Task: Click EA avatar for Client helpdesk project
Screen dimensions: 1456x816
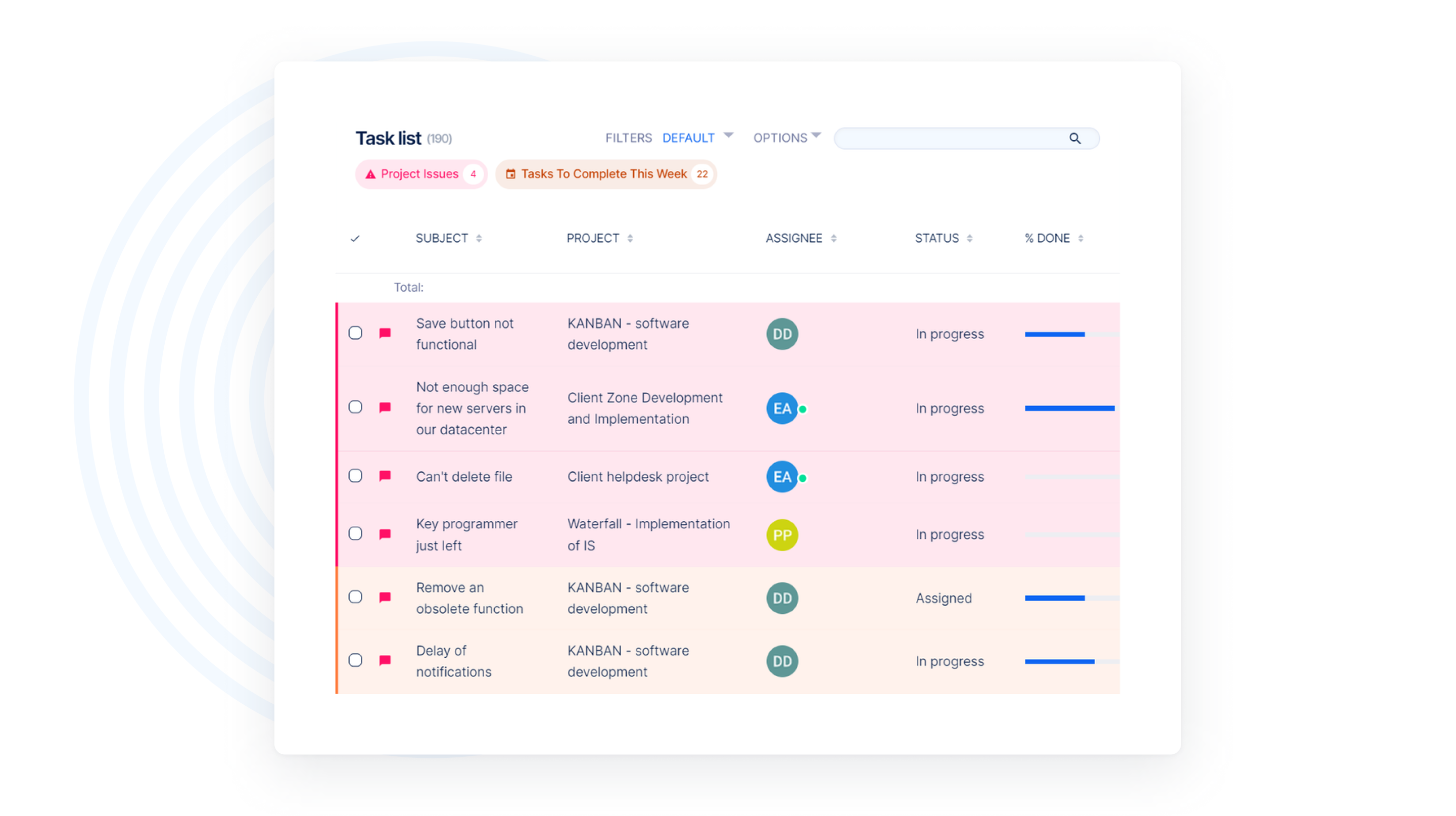Action: coord(782,477)
